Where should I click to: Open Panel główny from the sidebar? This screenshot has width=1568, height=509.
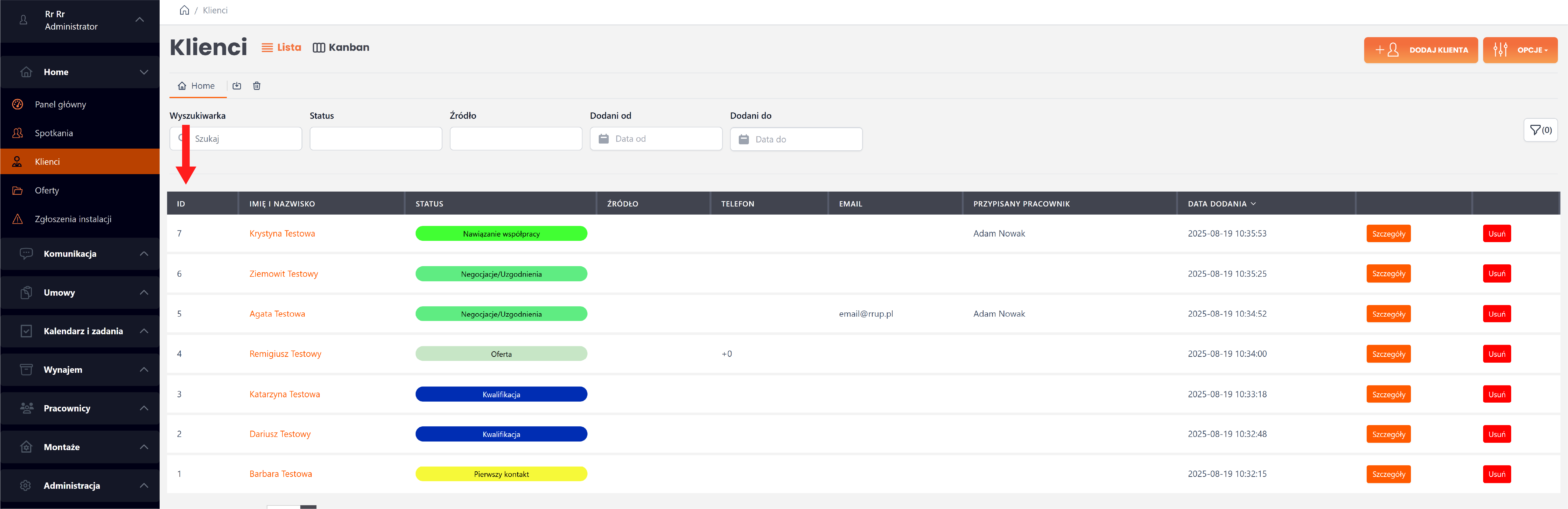pyautogui.click(x=60, y=104)
